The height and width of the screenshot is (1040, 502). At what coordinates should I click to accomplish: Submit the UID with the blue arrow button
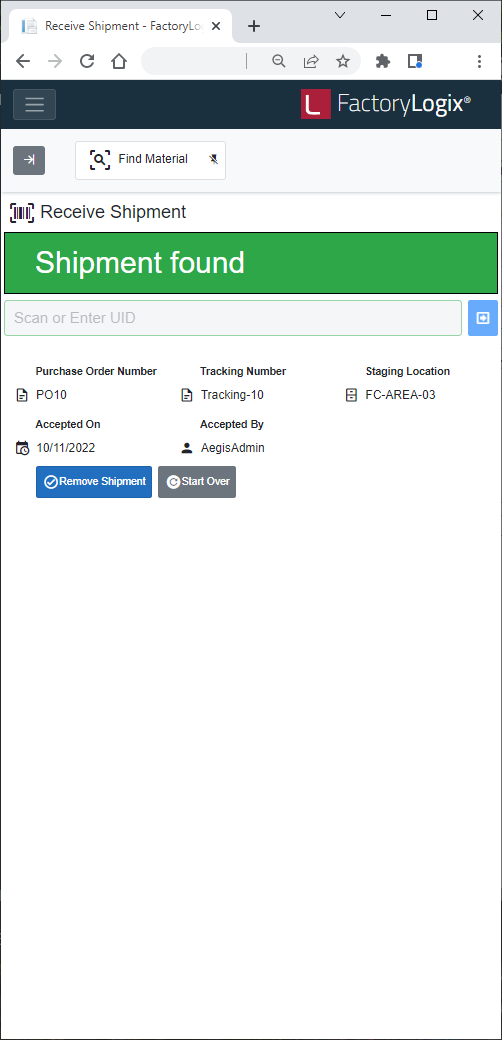click(x=483, y=318)
